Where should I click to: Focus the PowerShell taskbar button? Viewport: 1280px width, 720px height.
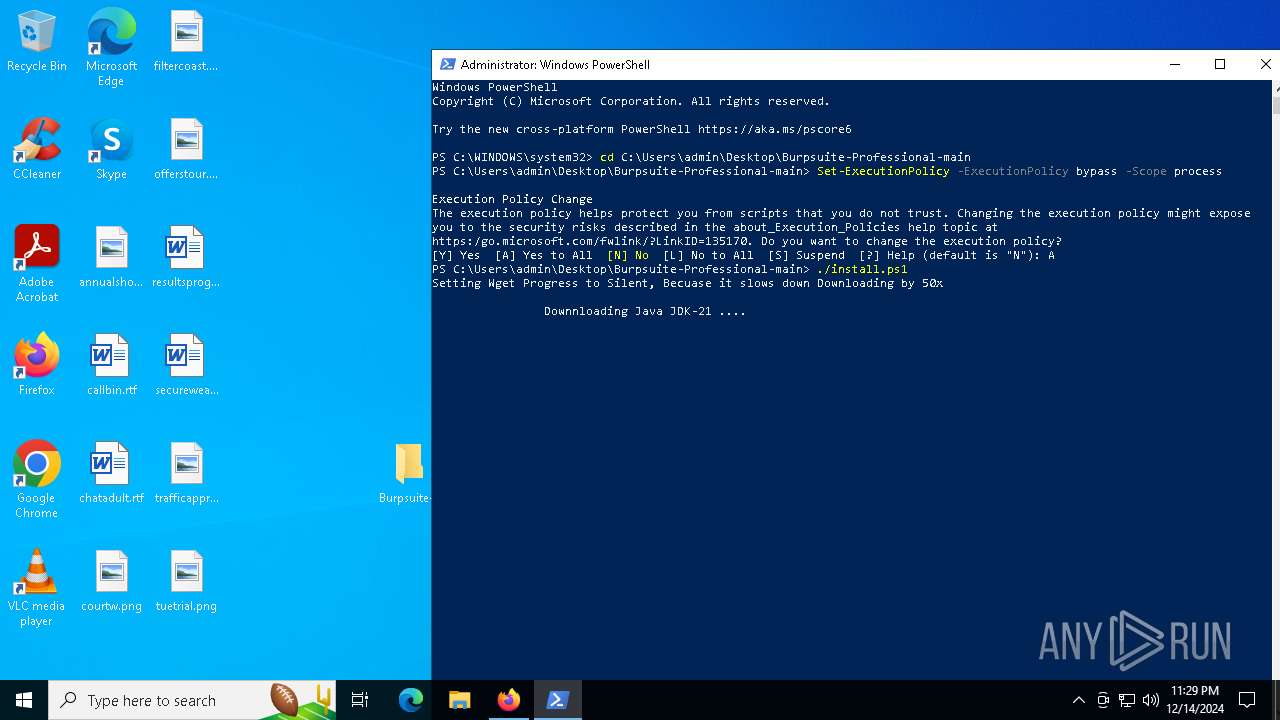coord(558,700)
